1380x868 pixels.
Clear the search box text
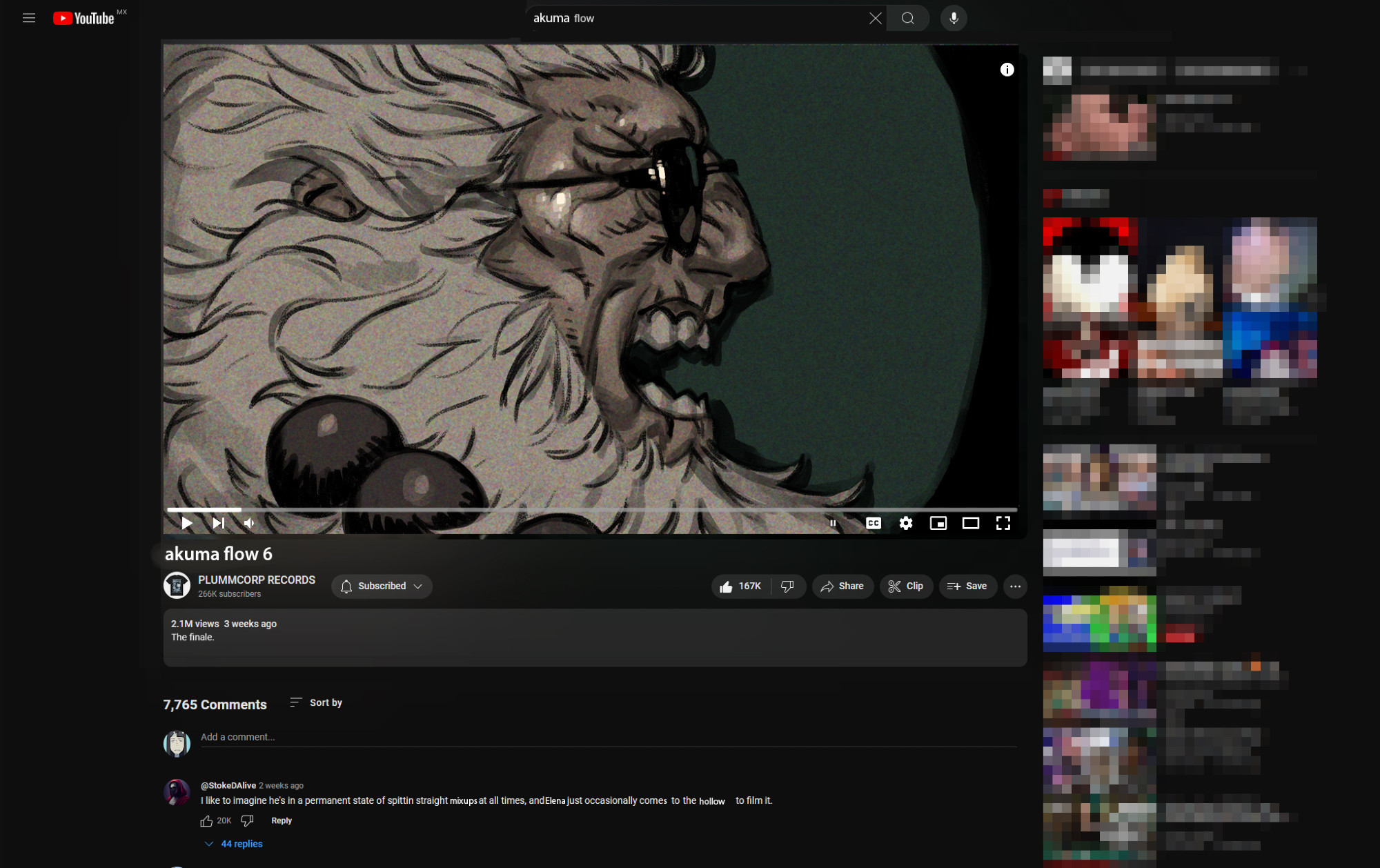(875, 18)
